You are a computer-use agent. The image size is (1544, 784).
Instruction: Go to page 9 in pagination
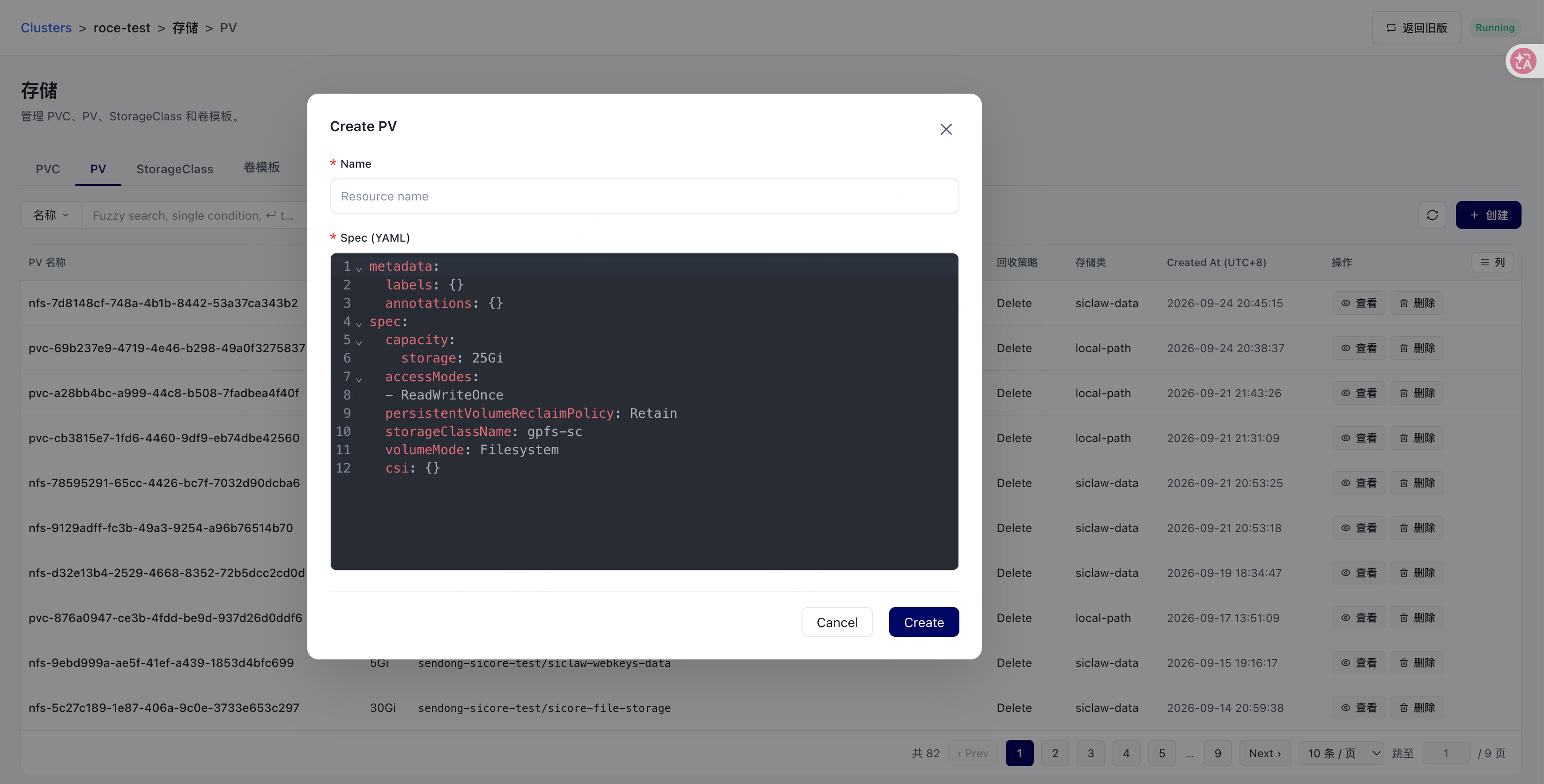1217,753
